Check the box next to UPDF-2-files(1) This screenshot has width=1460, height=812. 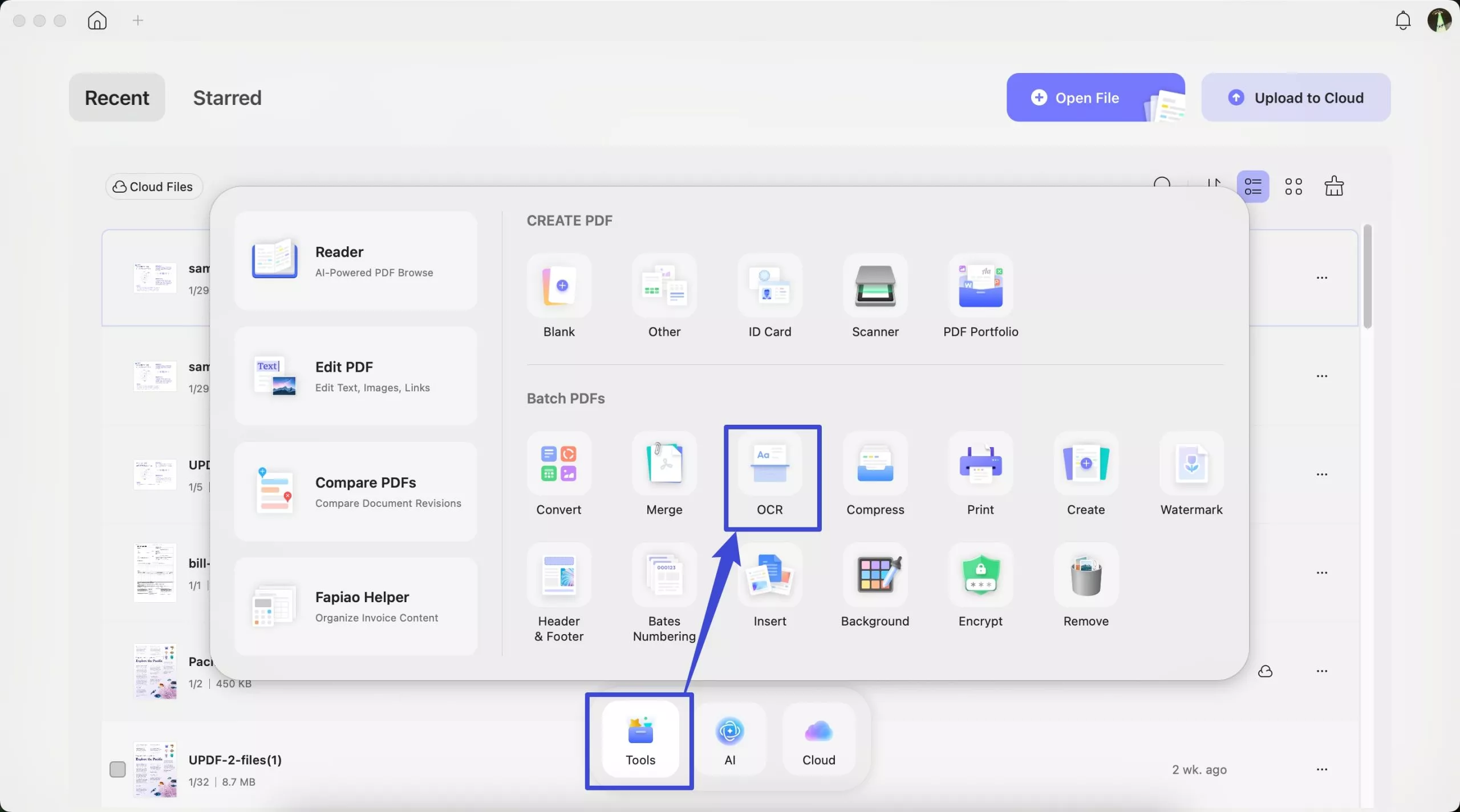[117, 769]
